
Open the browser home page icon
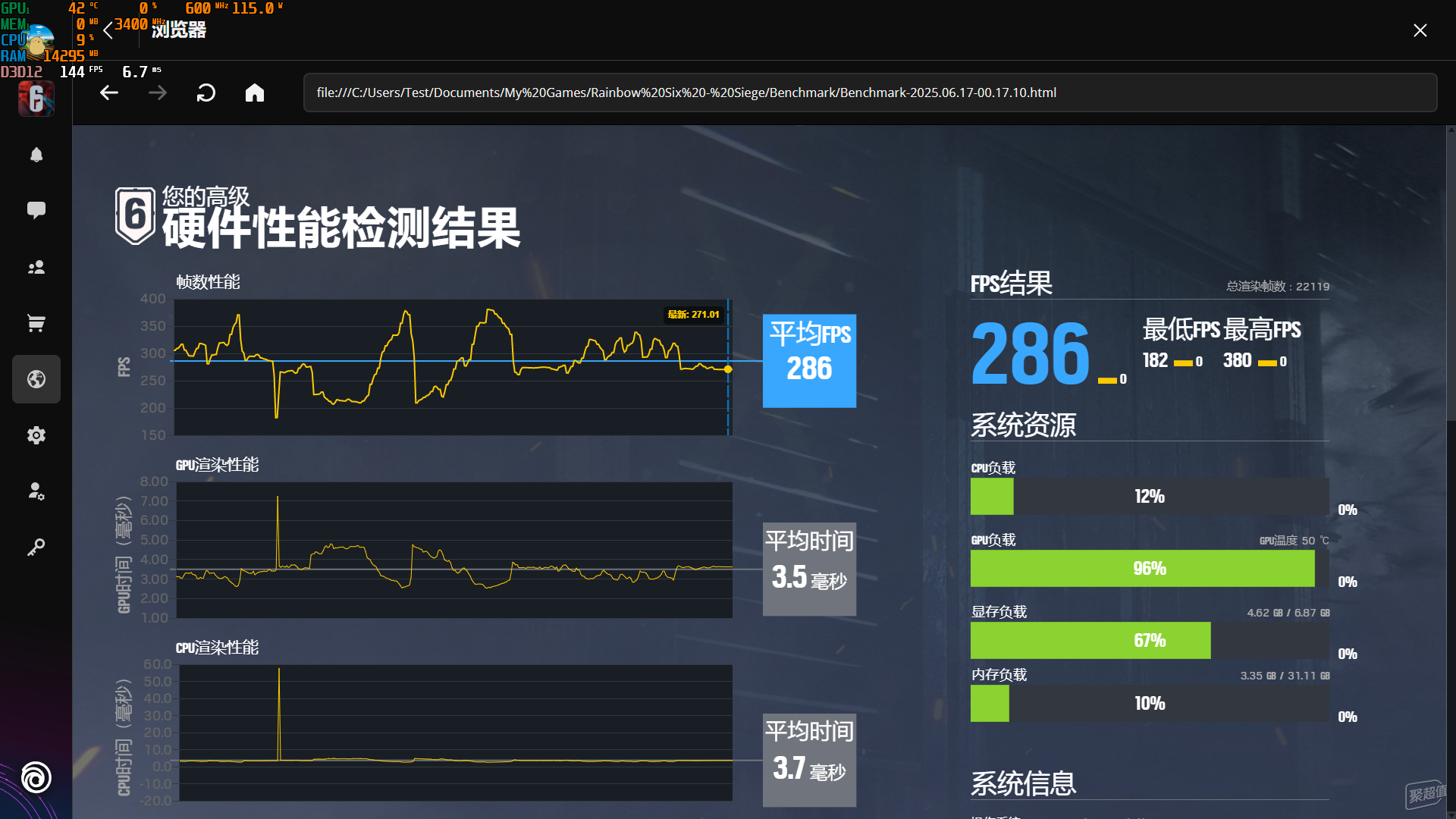(255, 93)
